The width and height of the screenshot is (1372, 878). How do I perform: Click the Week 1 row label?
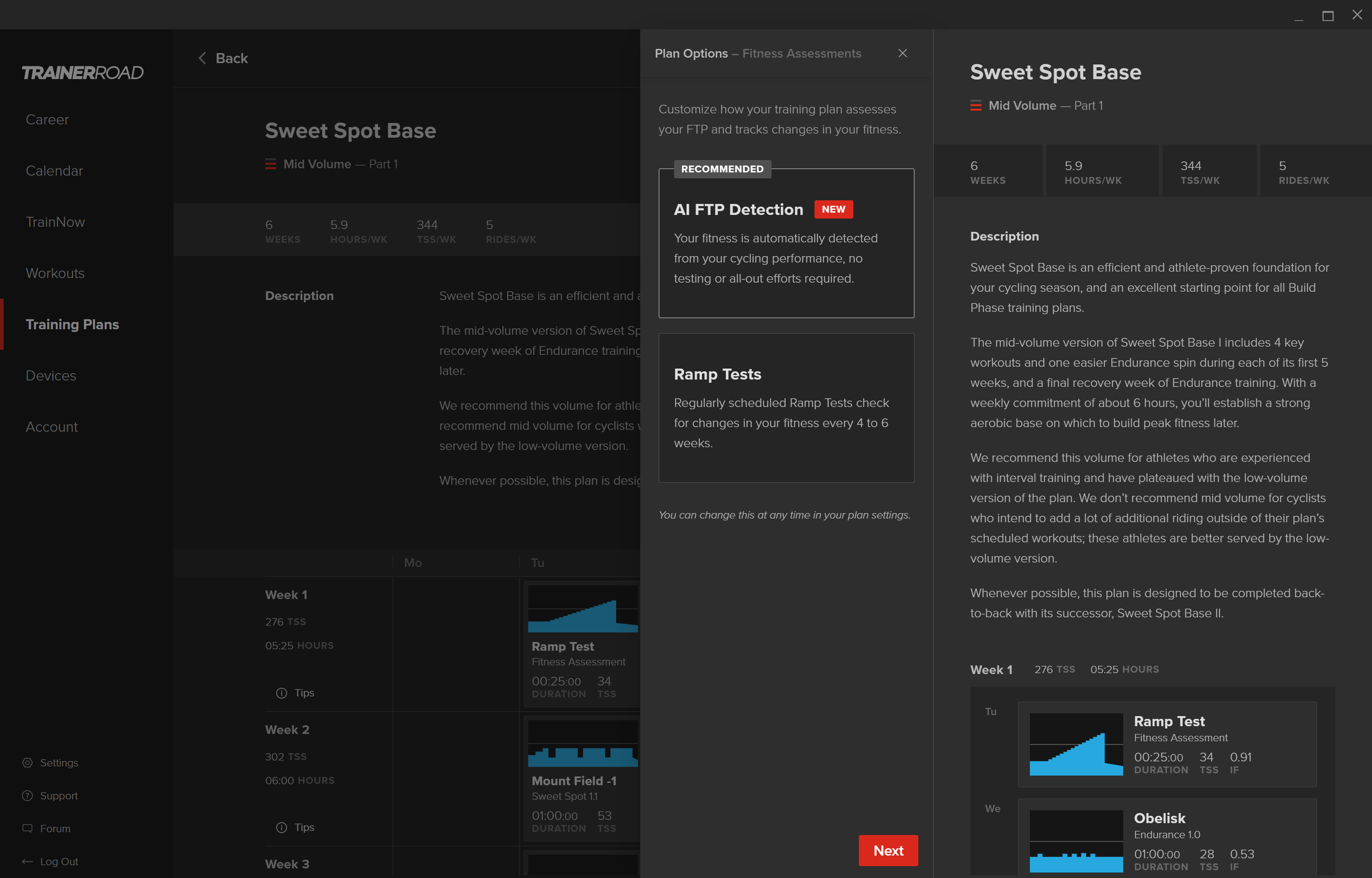tap(286, 594)
